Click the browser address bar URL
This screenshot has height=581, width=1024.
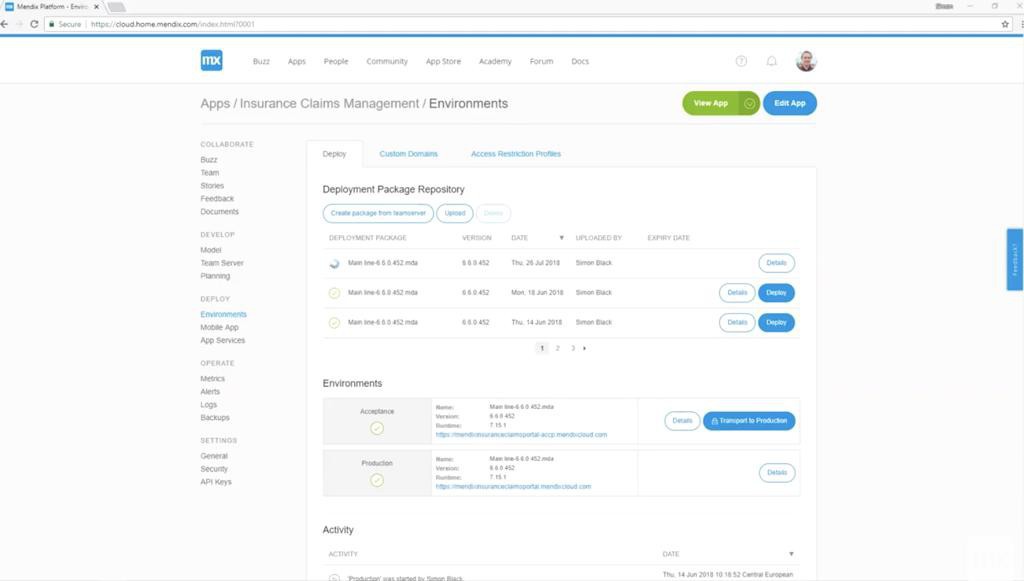[x=173, y=24]
